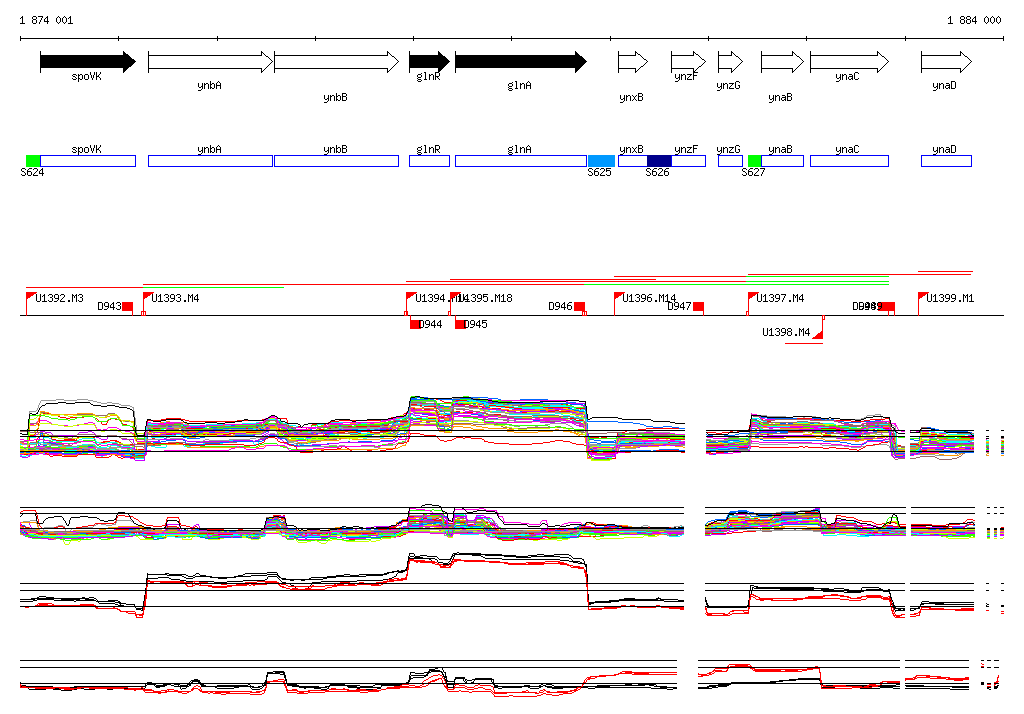Click the U1397.M4 upshift flag marker
Screen dimensions: 1024x714
(x=752, y=298)
